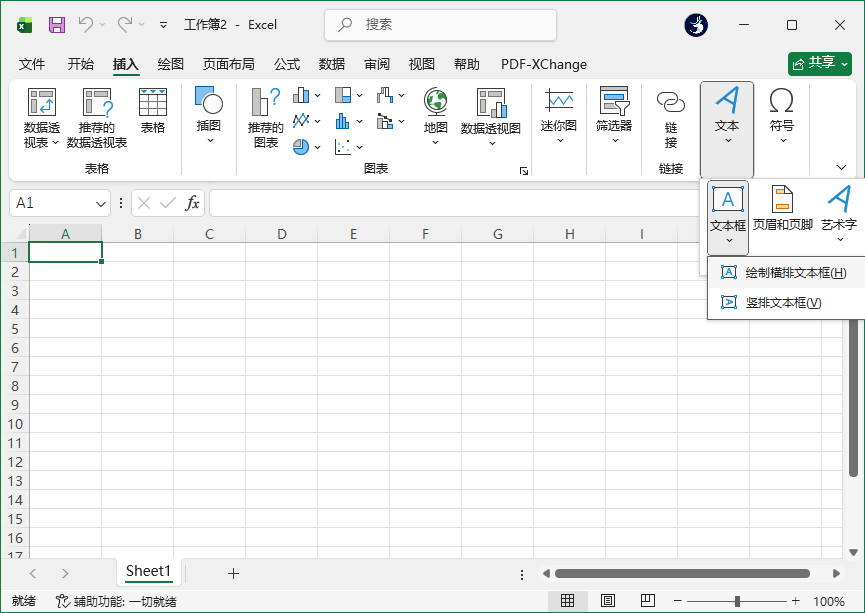Switch to Page Break Preview view
The image size is (865, 613).
648,601
